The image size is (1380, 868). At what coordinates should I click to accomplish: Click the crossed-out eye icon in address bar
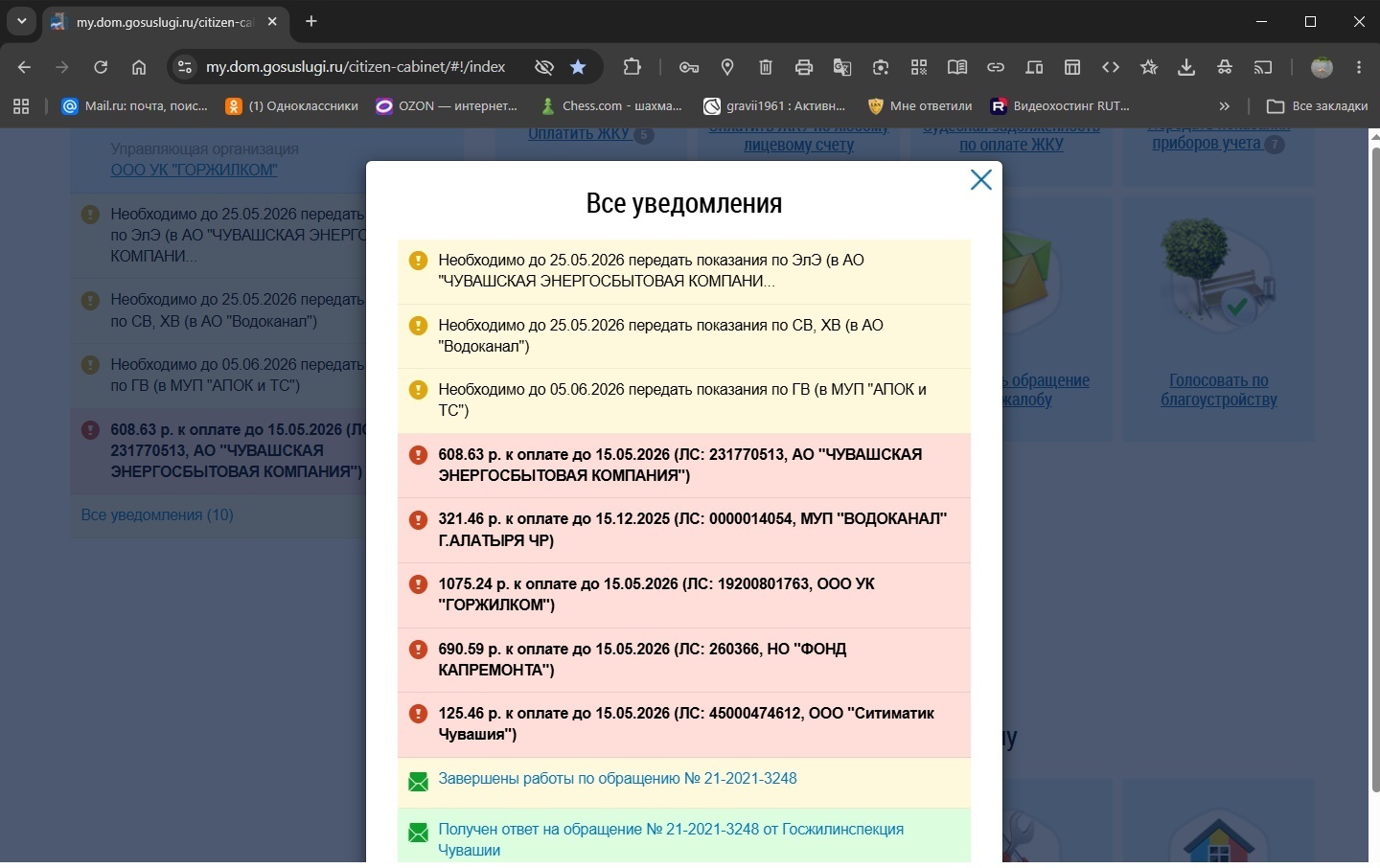point(544,67)
